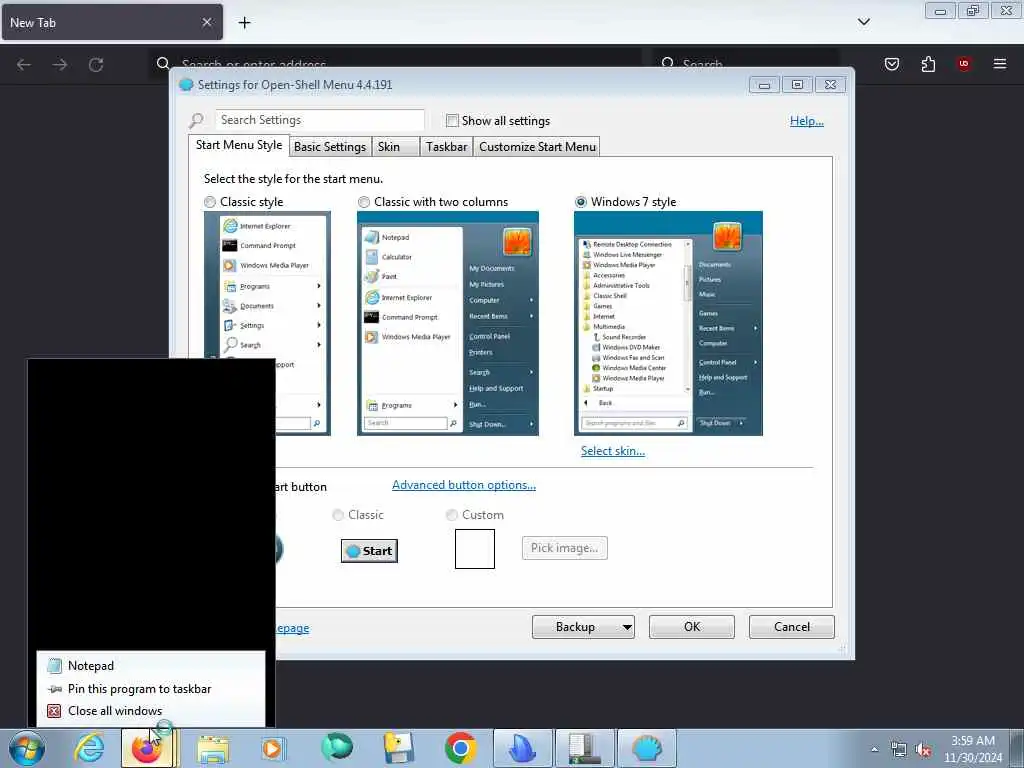The width and height of the screenshot is (1024, 768).
Task: Open the Windows Start orb
Action: (x=26, y=748)
